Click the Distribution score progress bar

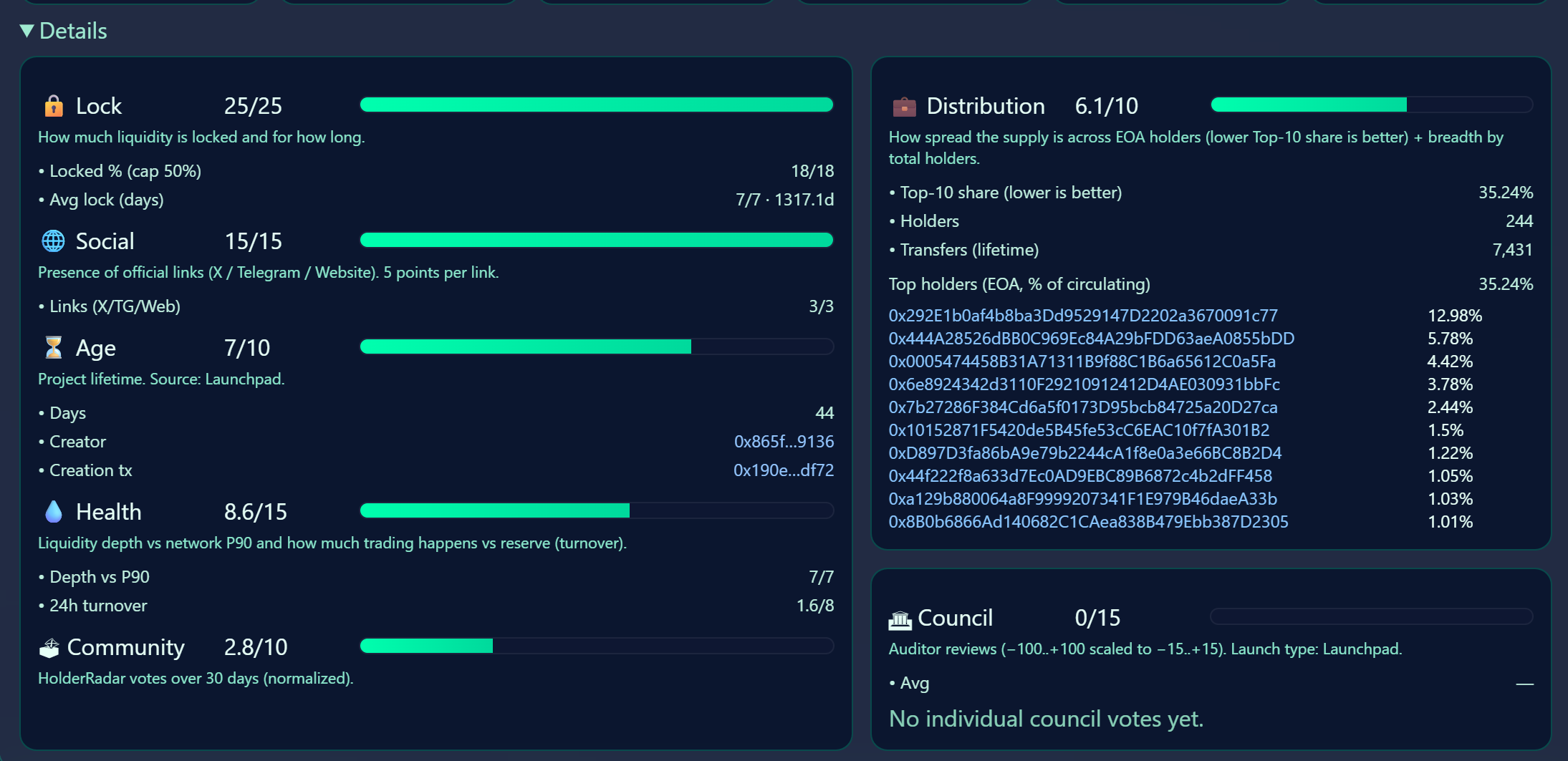(1371, 105)
